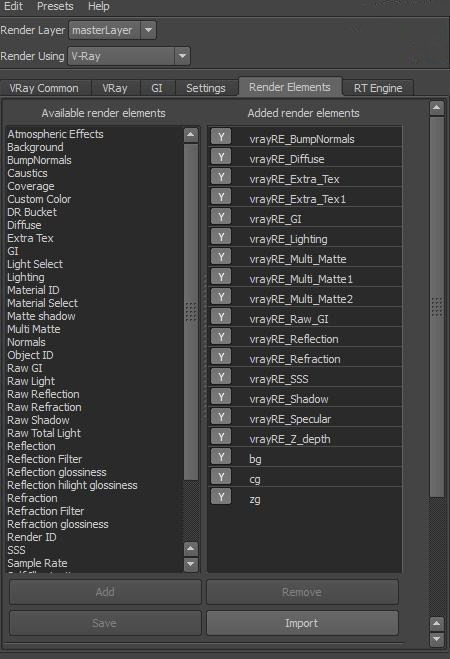The width and height of the screenshot is (450, 659).
Task: Click the outer panel vertical scrollbar thumb
Action: pos(437,307)
